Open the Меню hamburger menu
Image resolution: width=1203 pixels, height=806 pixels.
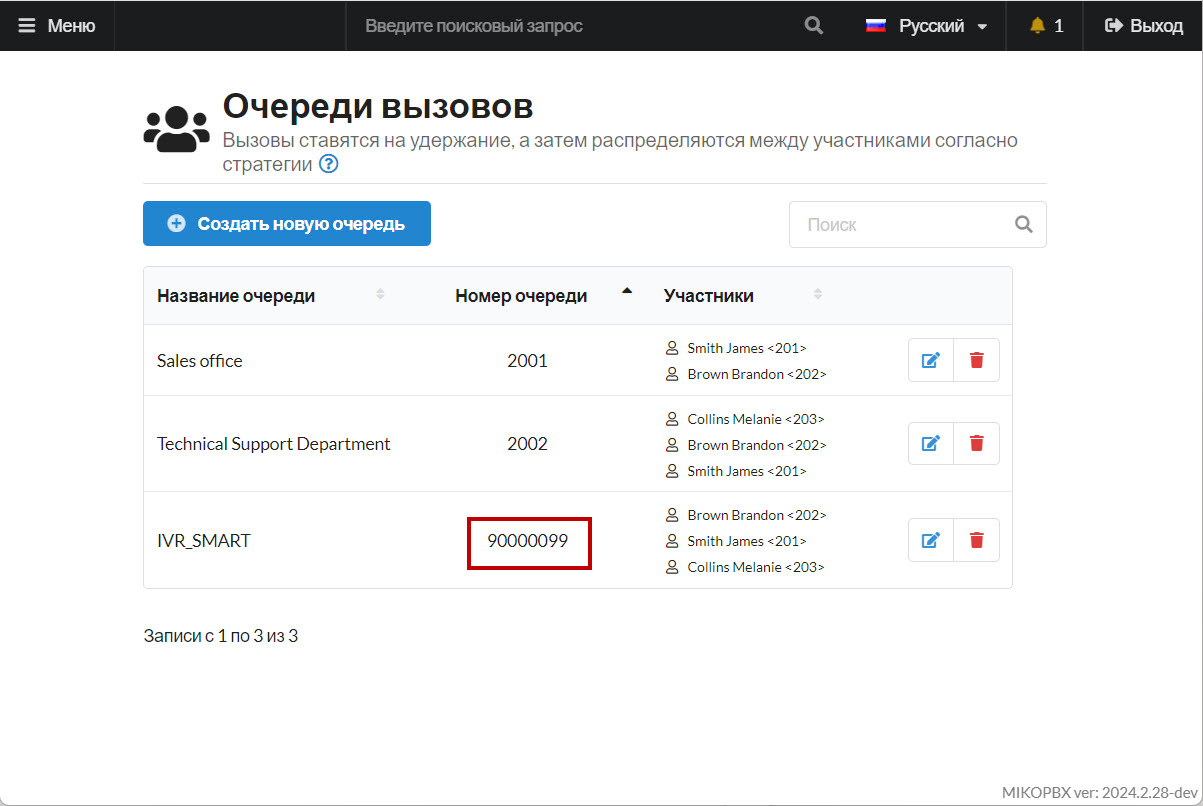[x=57, y=26]
